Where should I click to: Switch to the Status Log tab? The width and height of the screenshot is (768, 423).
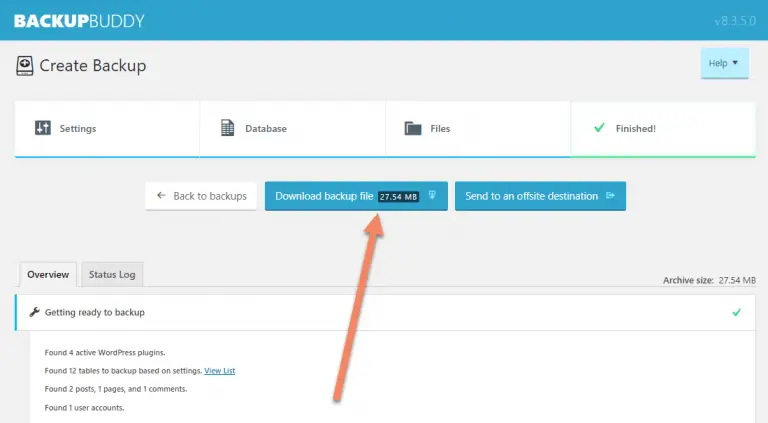112,275
